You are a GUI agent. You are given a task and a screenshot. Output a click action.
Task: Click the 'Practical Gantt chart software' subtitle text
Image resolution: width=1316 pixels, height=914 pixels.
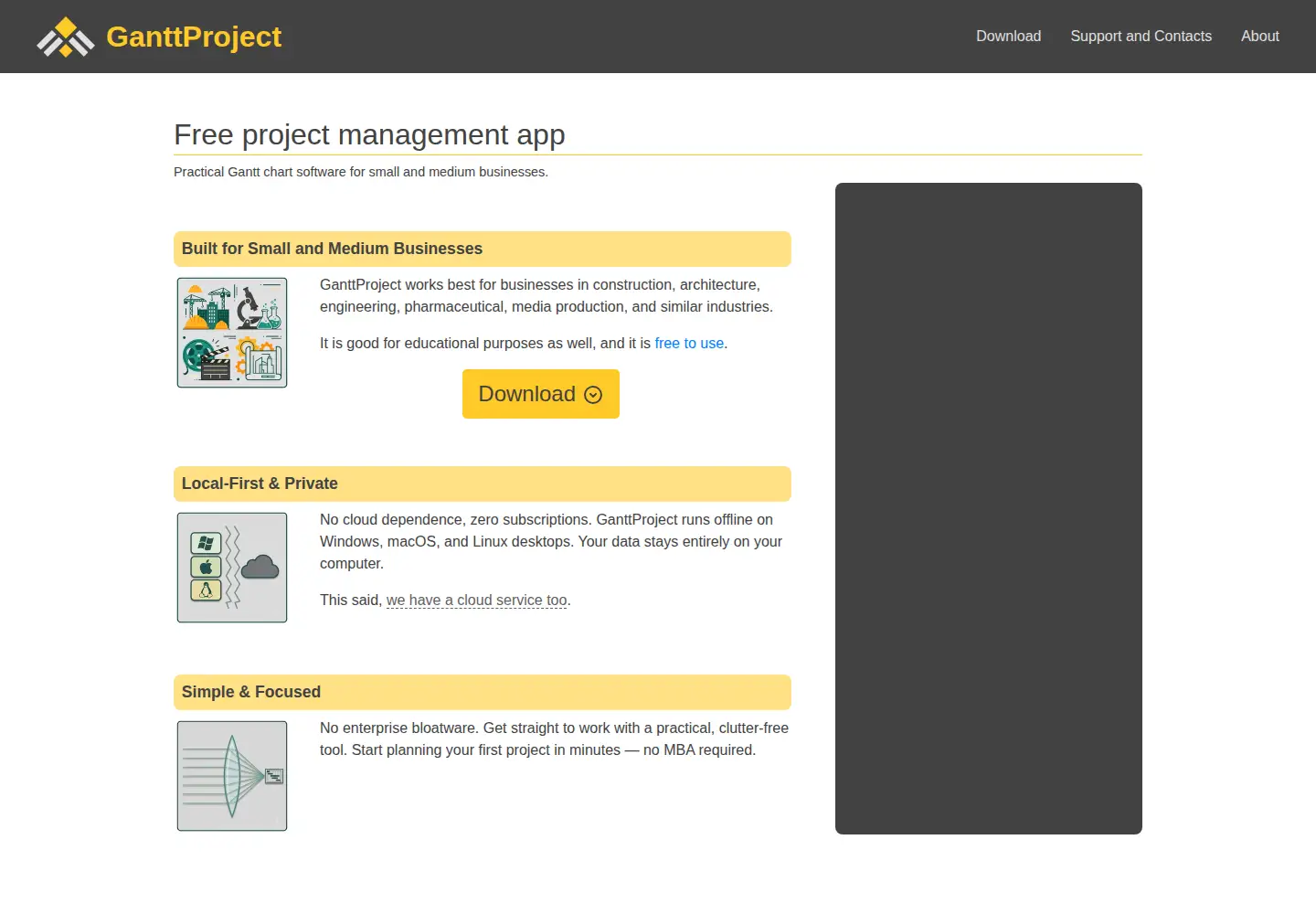pos(361,172)
